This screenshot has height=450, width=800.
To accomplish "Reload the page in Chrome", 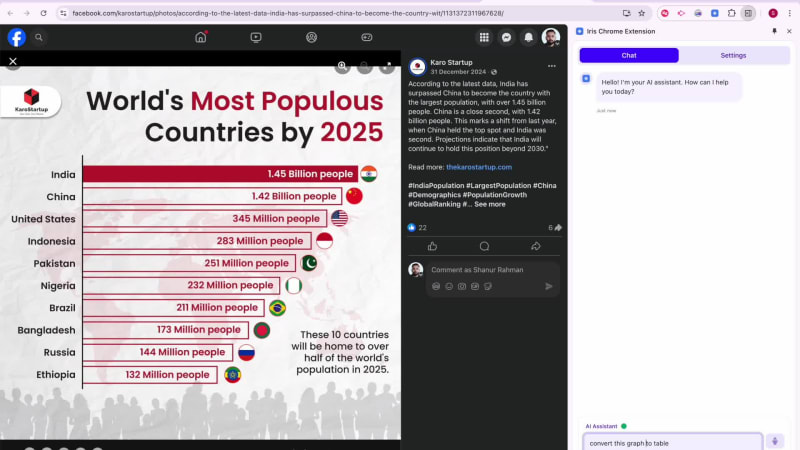I will (43, 13).
